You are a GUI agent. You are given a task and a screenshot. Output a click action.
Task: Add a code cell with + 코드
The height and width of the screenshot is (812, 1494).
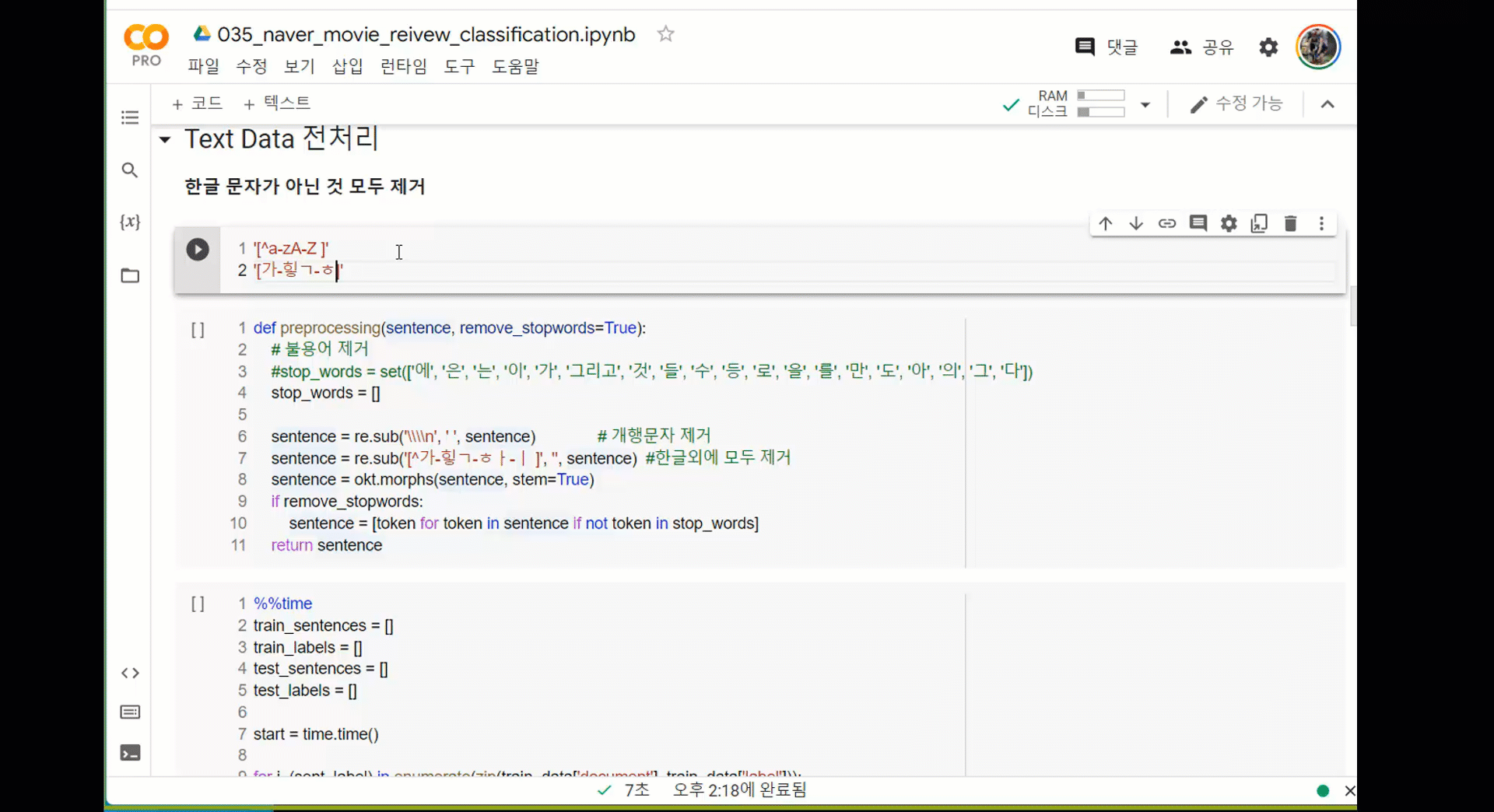pyautogui.click(x=198, y=103)
